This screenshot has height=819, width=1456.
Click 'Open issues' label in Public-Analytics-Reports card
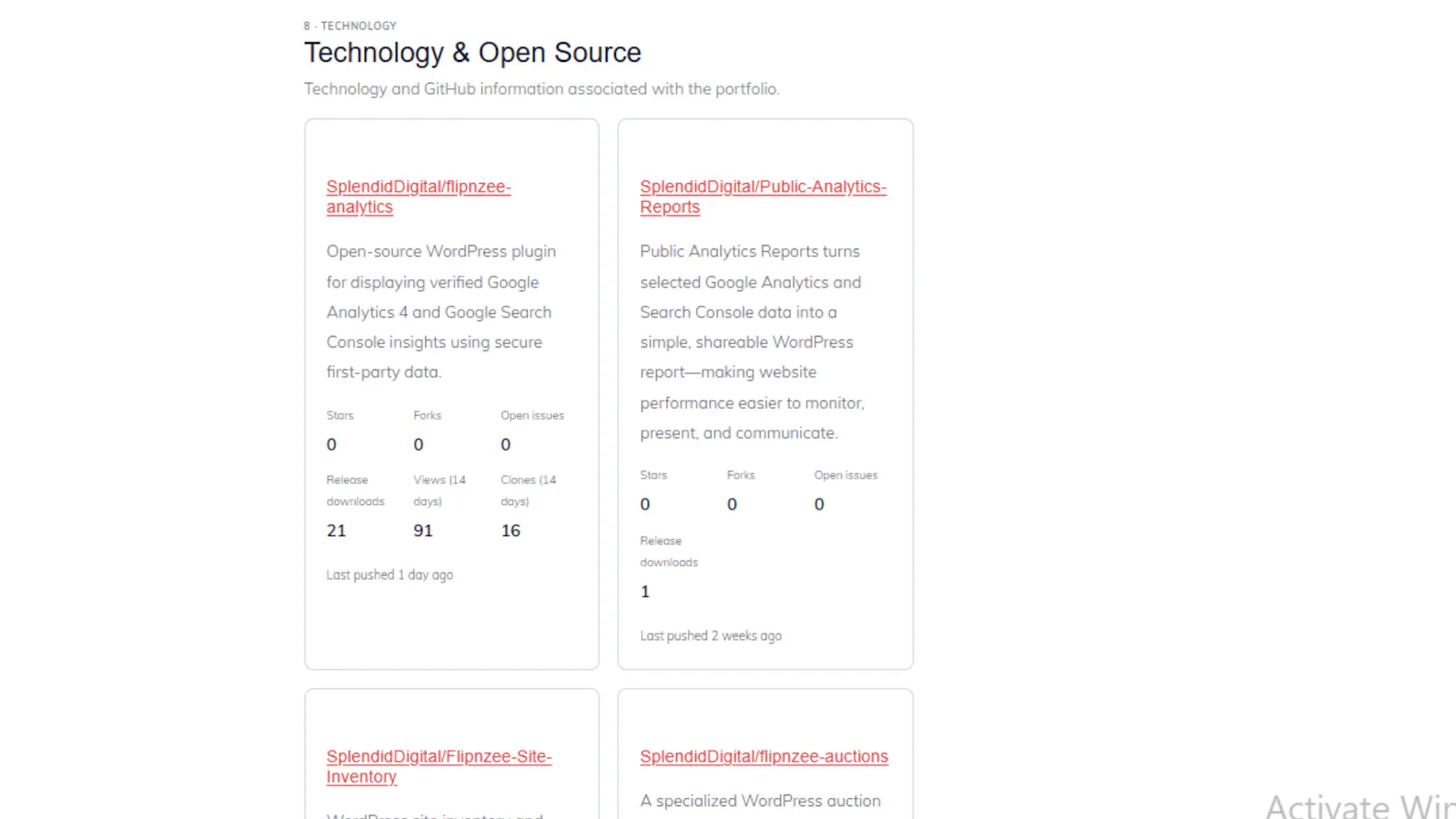pyautogui.click(x=846, y=475)
